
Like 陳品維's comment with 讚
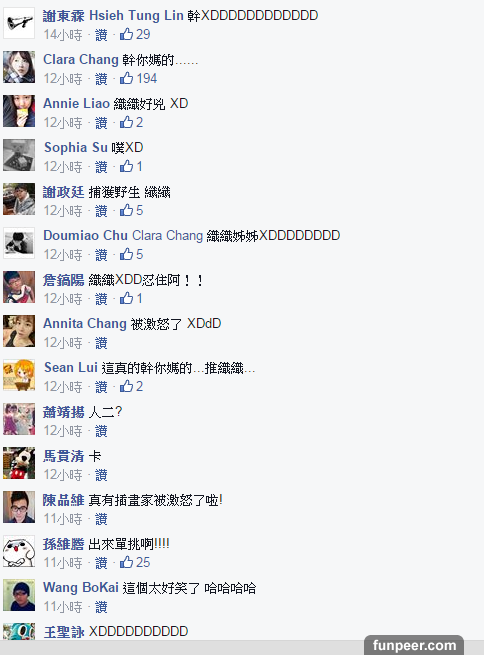pos(101,519)
